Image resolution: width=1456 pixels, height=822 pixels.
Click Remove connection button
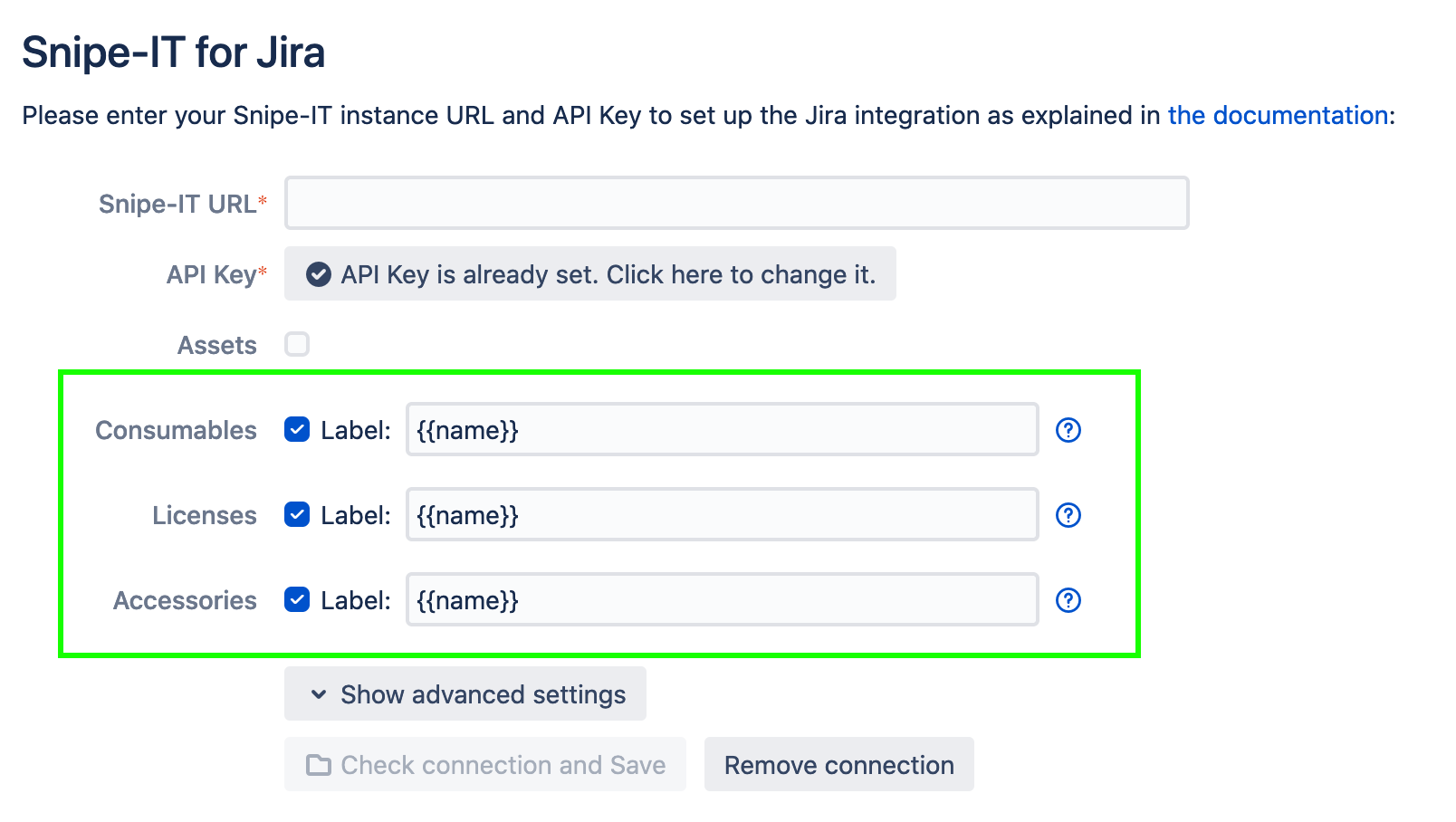point(838,765)
